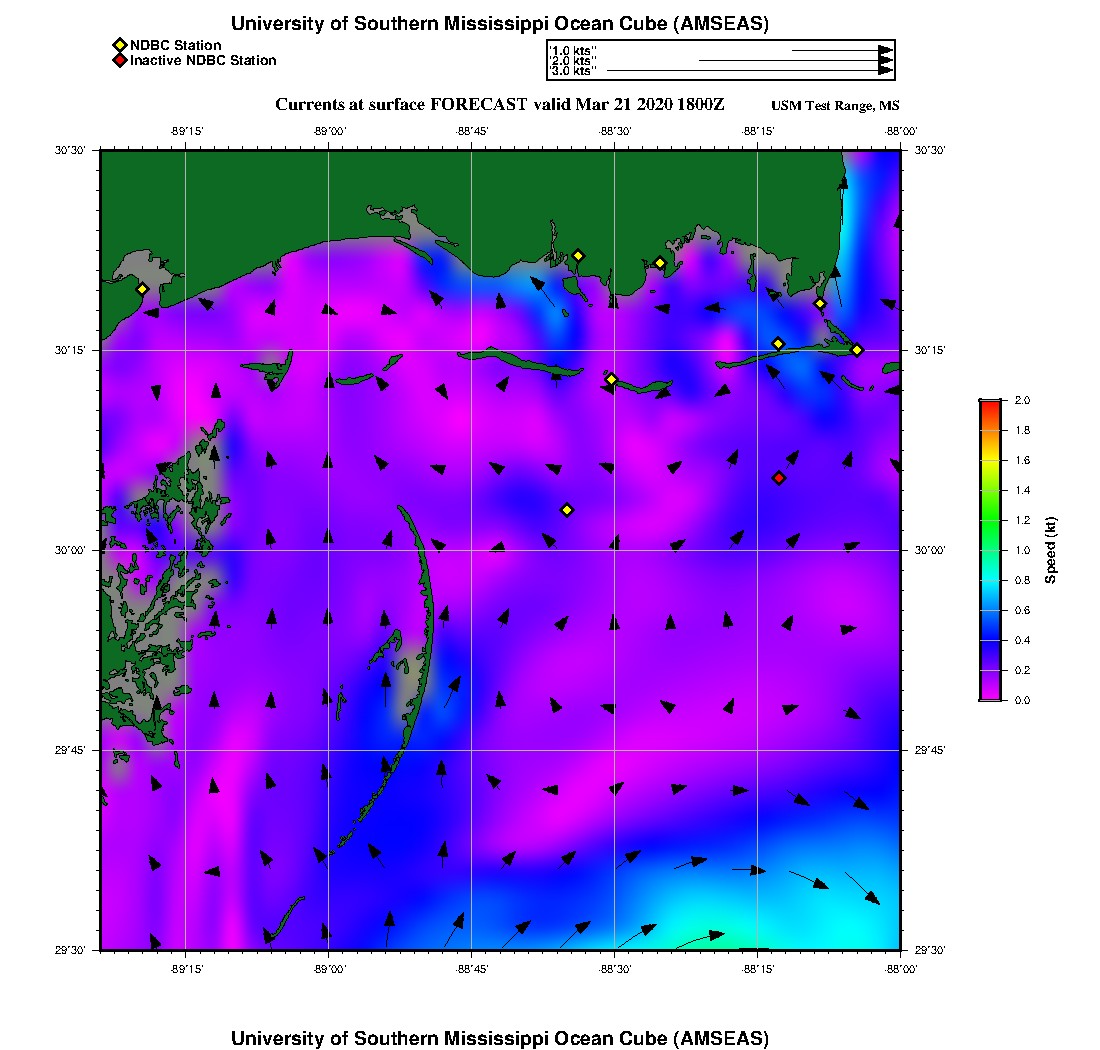Click the forecast valid time heading
This screenshot has height=1050, width=1100.
point(500,105)
